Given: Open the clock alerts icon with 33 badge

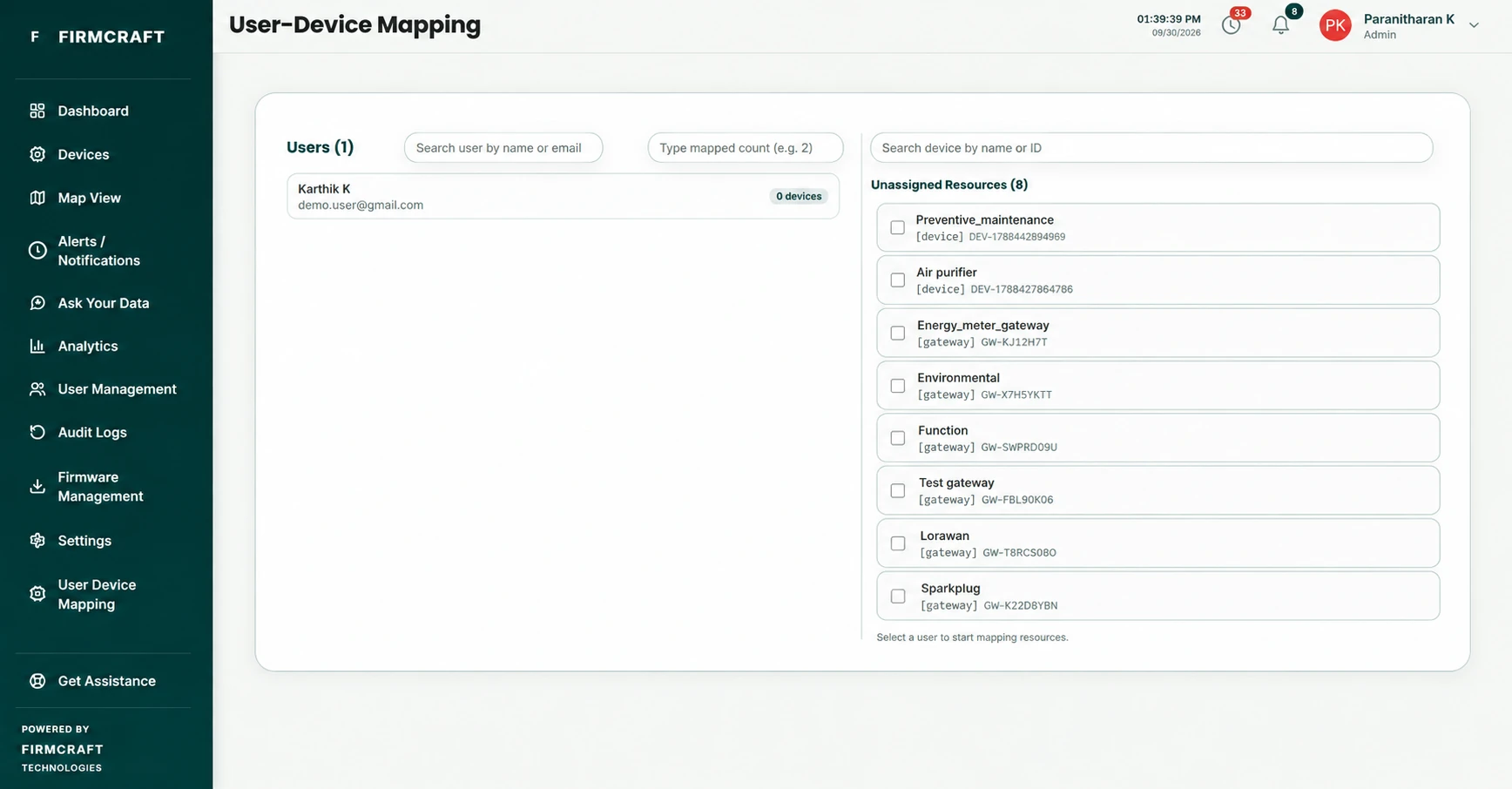Looking at the screenshot, I should tap(1231, 24).
